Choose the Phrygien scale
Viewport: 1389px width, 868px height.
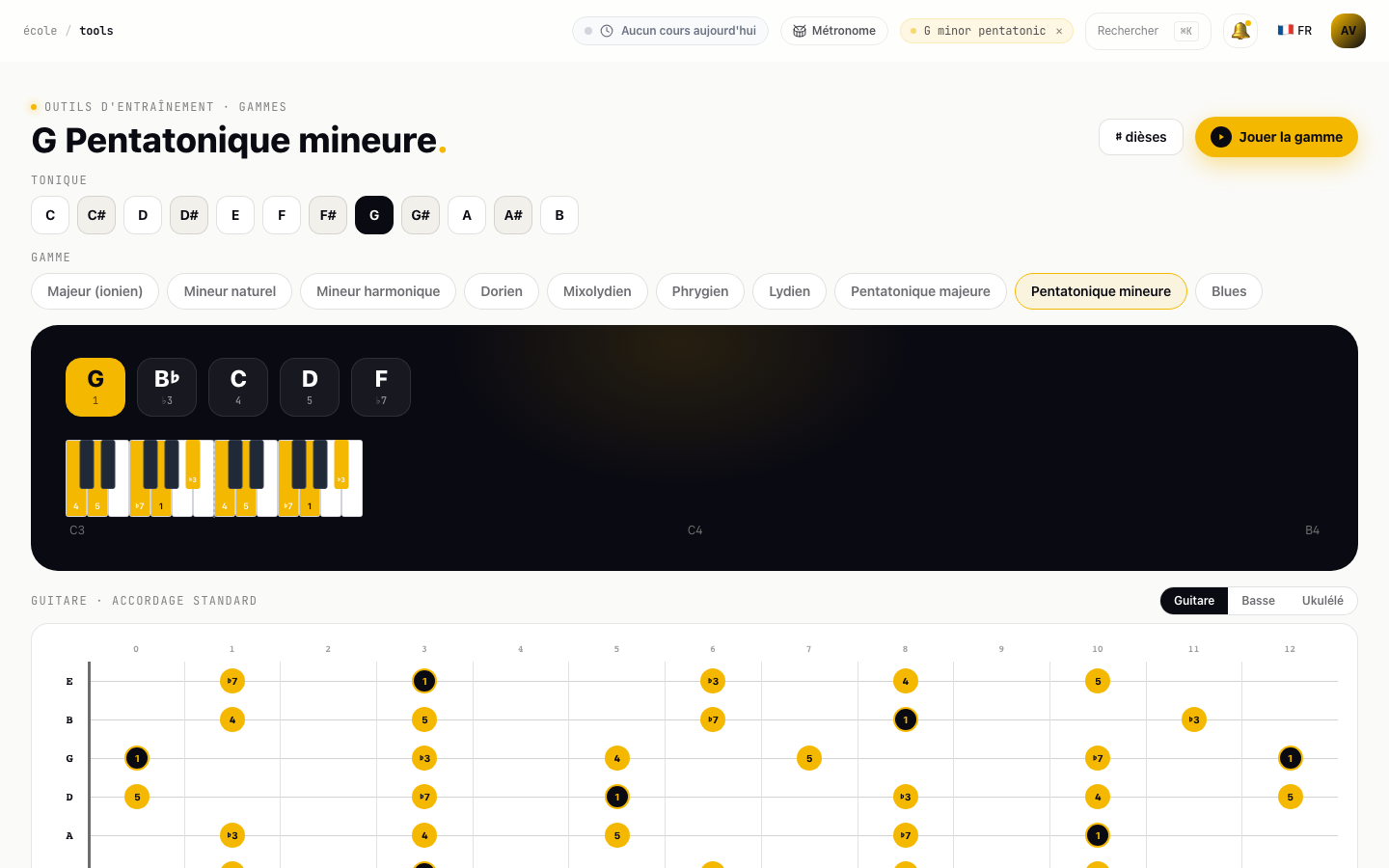click(x=700, y=291)
